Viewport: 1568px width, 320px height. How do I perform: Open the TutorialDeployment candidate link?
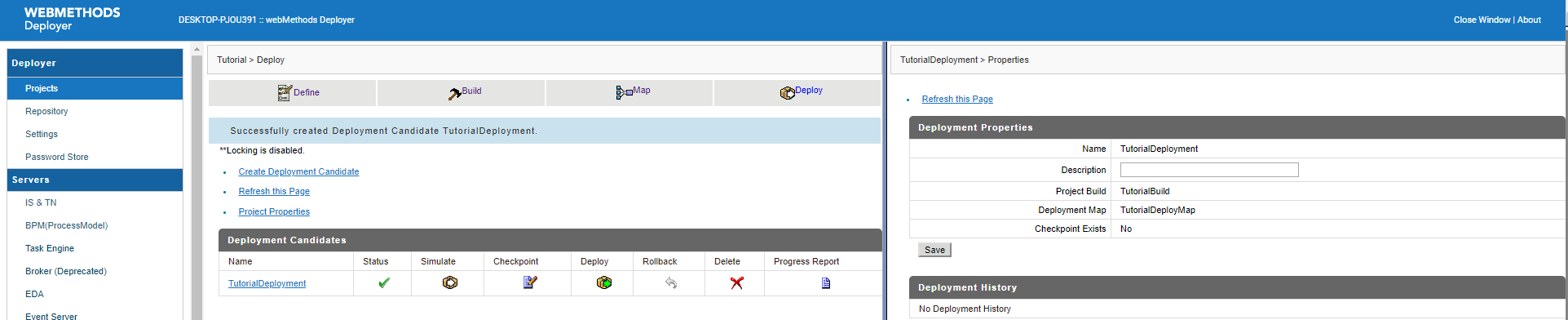[267, 283]
